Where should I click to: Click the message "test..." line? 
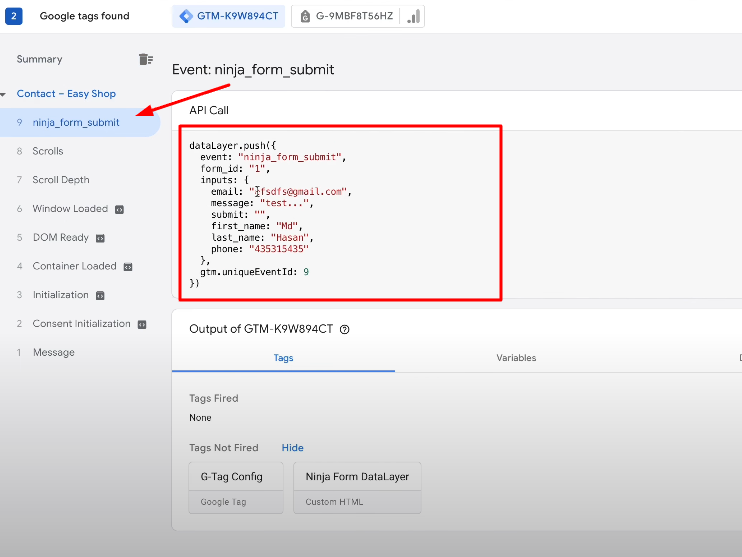[x=262, y=203]
